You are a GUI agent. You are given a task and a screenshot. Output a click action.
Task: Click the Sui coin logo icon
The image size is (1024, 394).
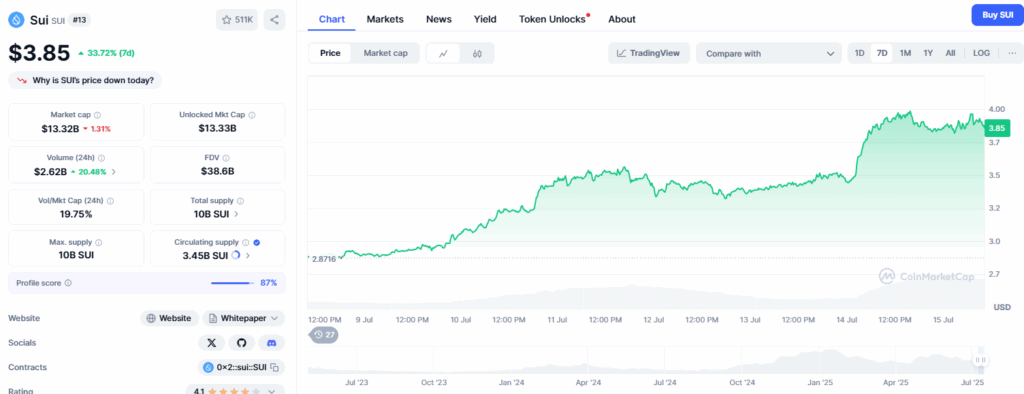coord(16,20)
